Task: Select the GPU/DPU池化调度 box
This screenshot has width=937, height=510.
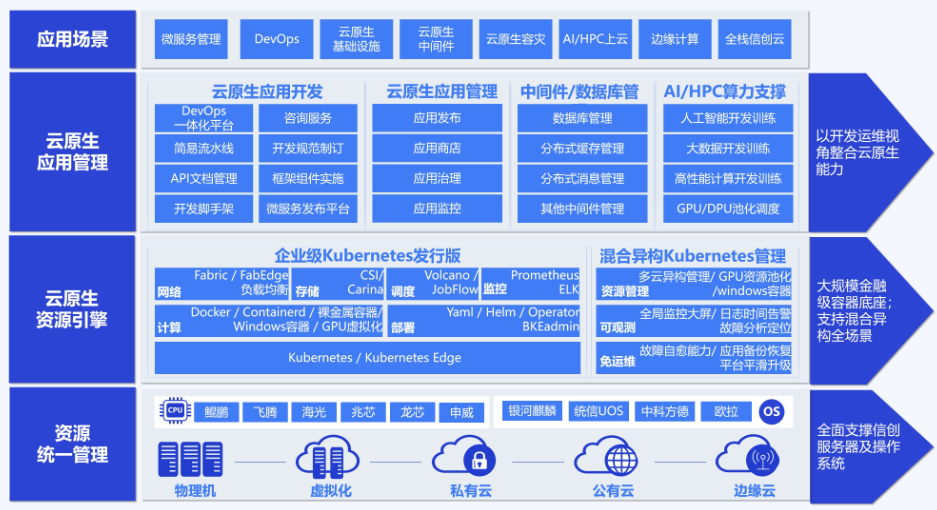Action: 728,209
